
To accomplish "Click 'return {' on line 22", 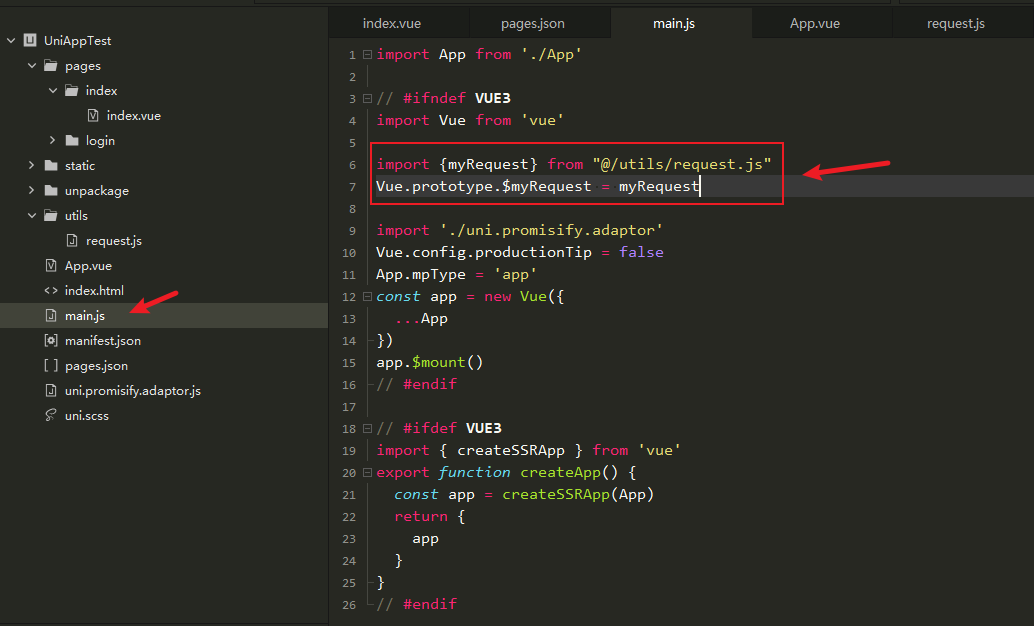I will point(429,516).
